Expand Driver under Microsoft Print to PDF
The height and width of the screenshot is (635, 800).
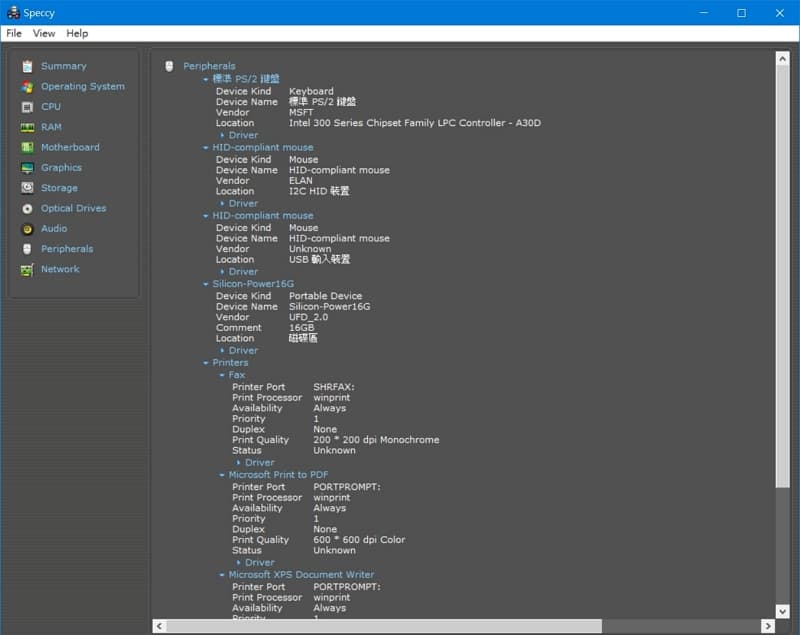238,563
